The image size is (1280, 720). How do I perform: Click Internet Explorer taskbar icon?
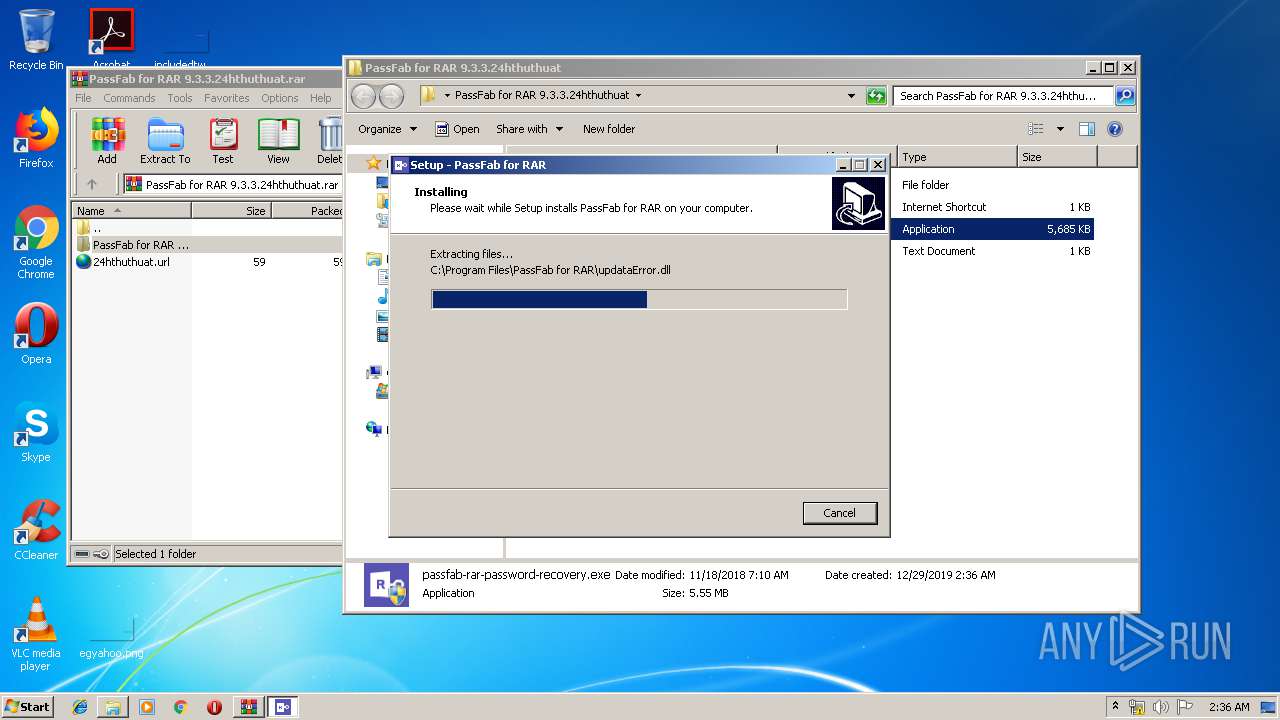point(80,707)
